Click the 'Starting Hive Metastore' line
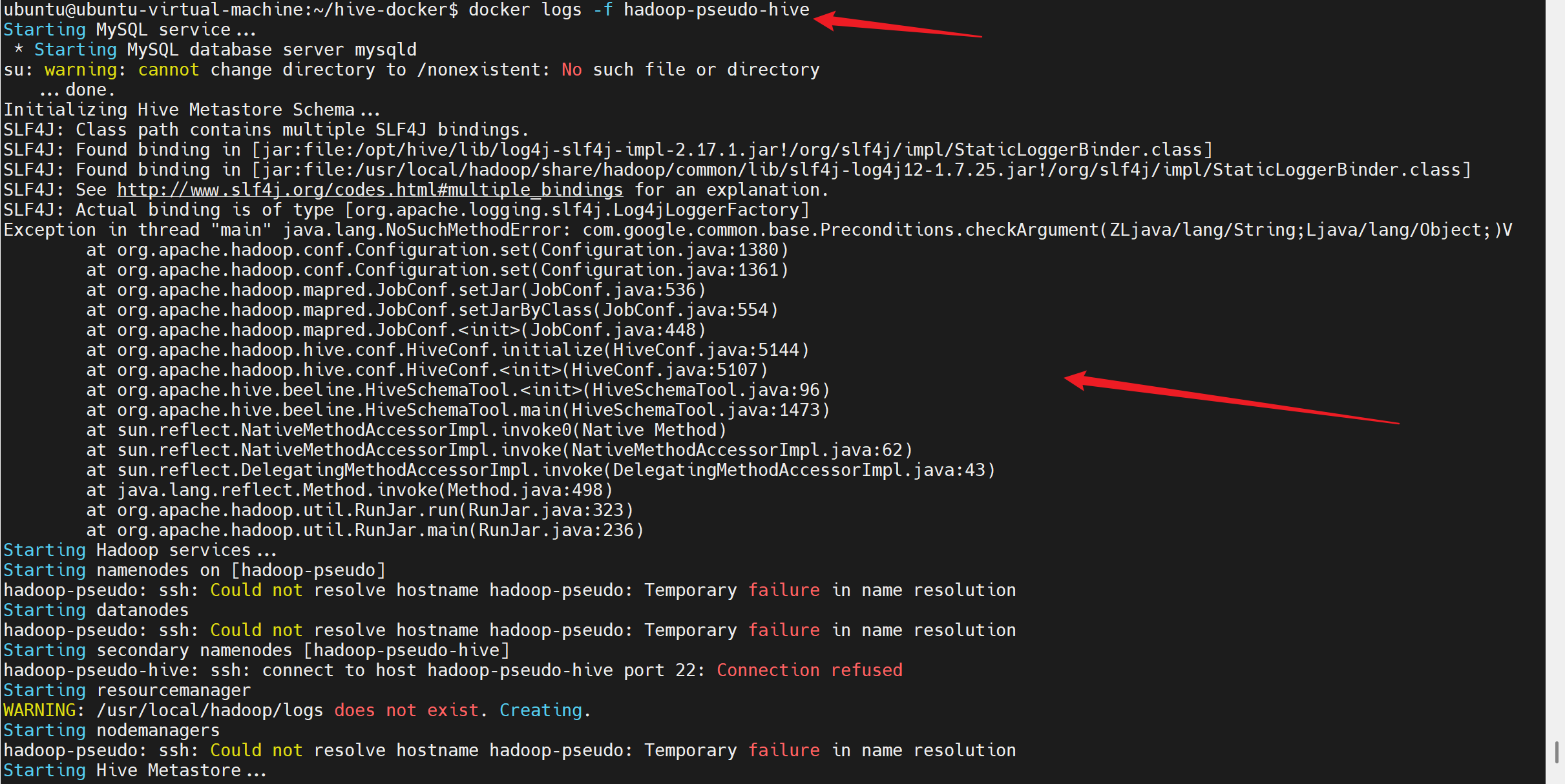 point(135,770)
